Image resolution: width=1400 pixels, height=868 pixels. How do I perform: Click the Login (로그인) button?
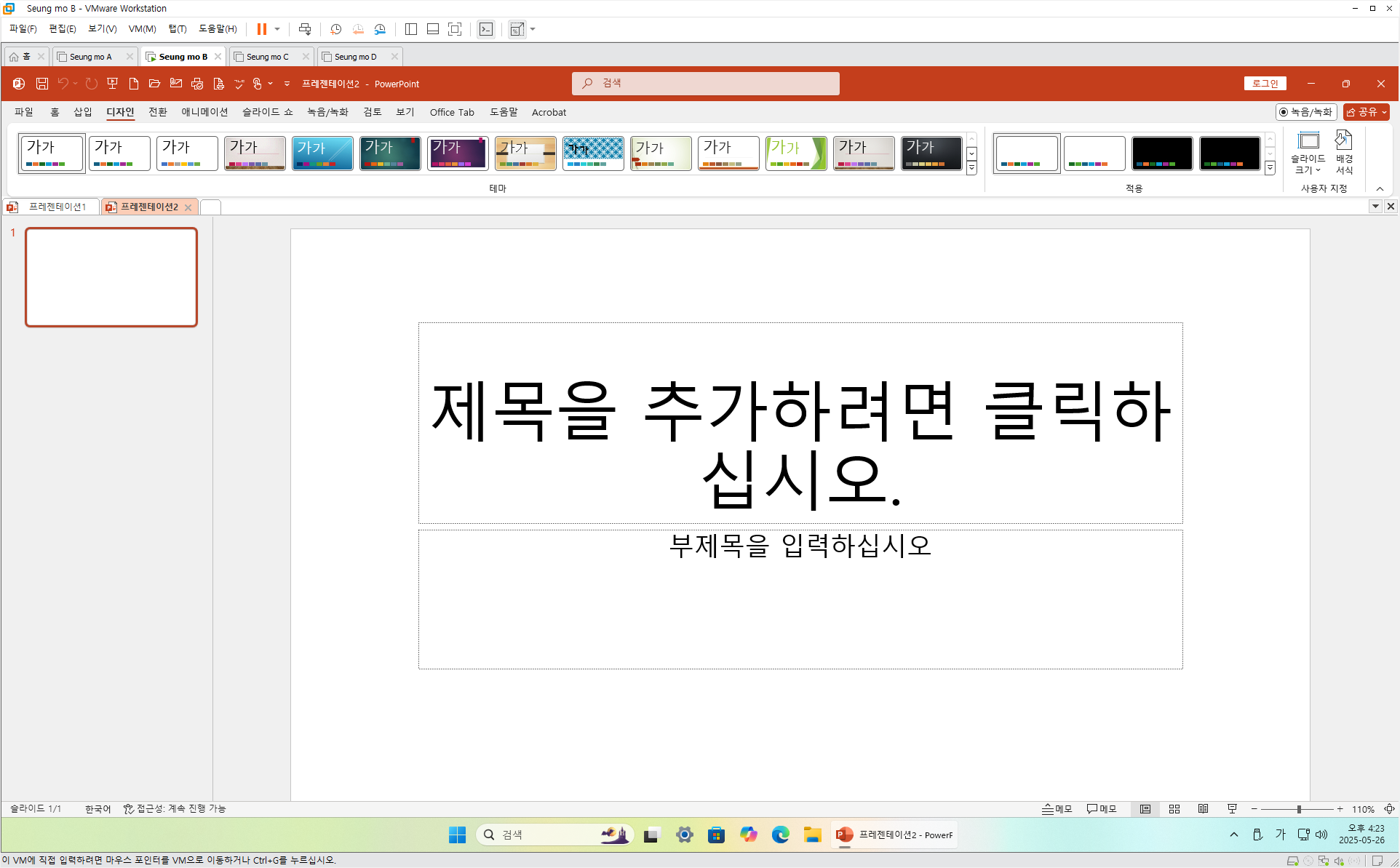click(x=1265, y=84)
